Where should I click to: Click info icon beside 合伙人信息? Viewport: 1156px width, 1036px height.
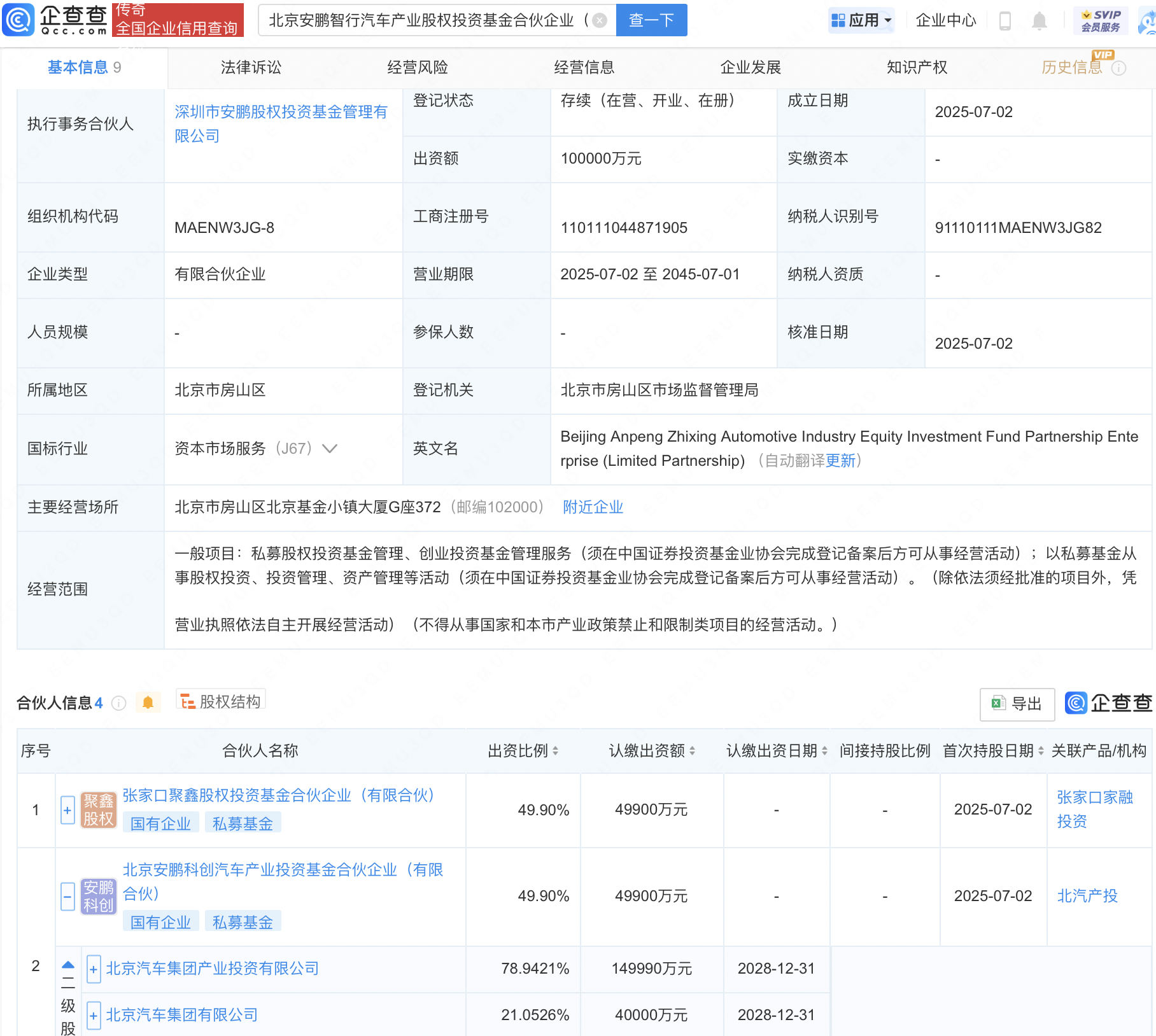(x=118, y=703)
